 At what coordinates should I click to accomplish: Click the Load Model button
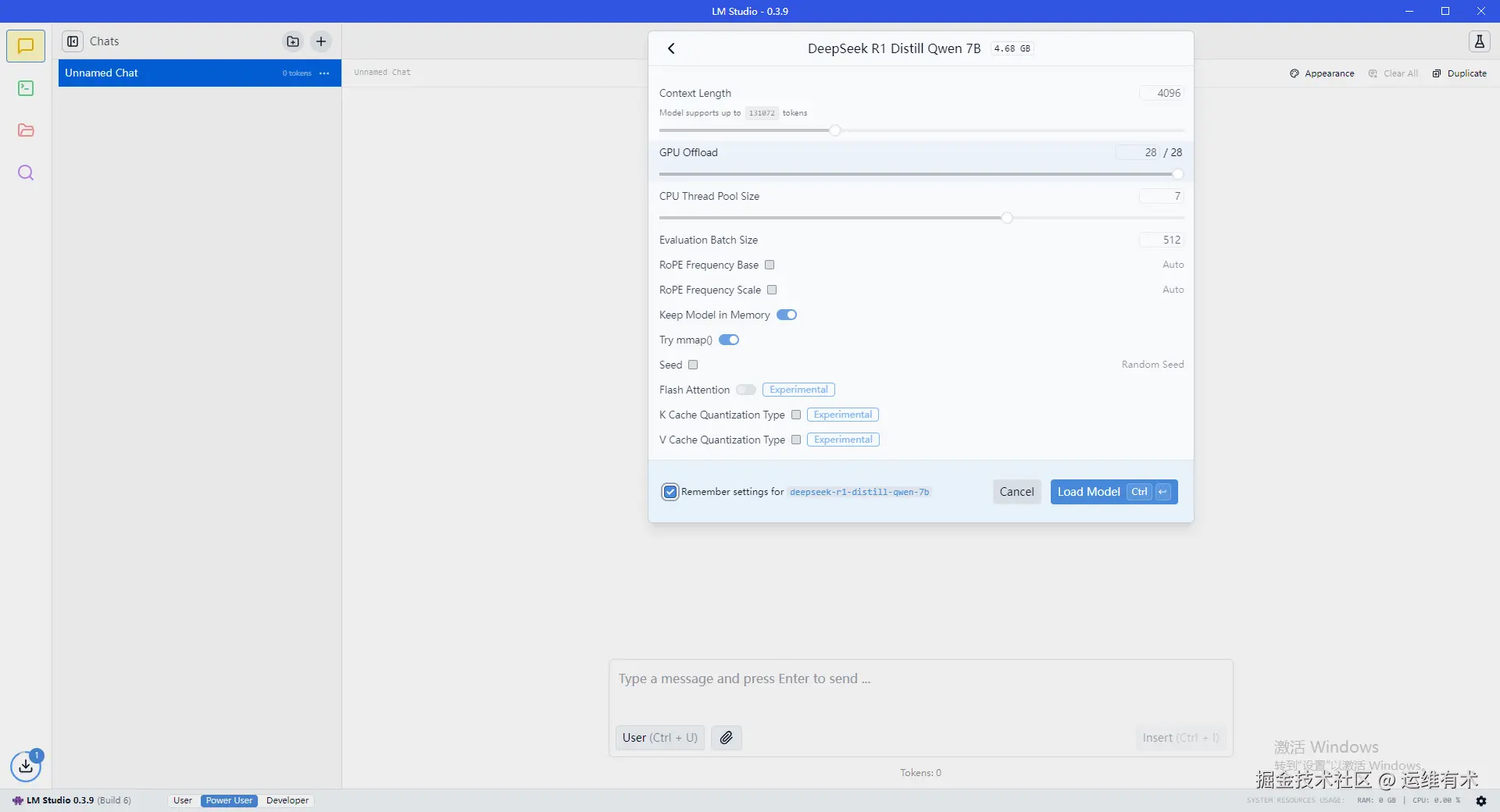[x=1088, y=492]
